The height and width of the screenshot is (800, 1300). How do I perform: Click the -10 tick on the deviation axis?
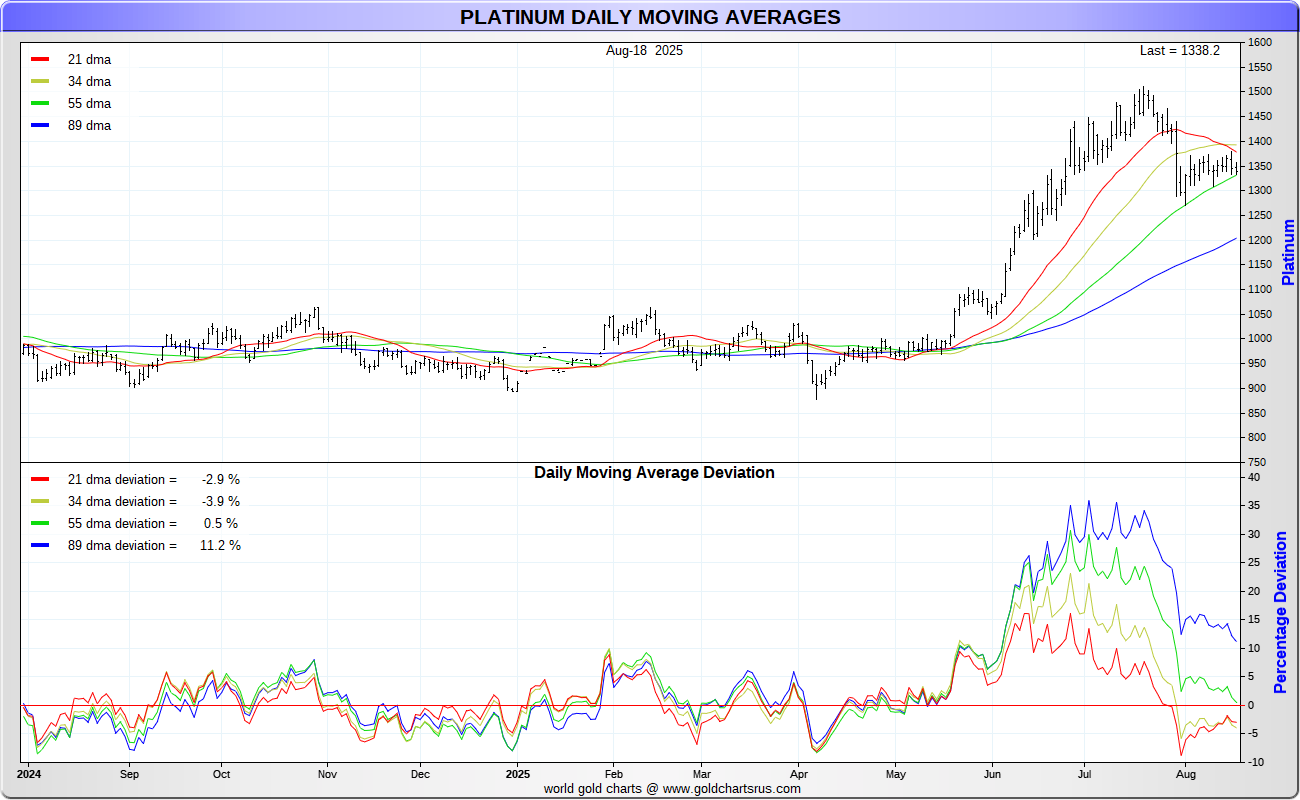(1254, 763)
